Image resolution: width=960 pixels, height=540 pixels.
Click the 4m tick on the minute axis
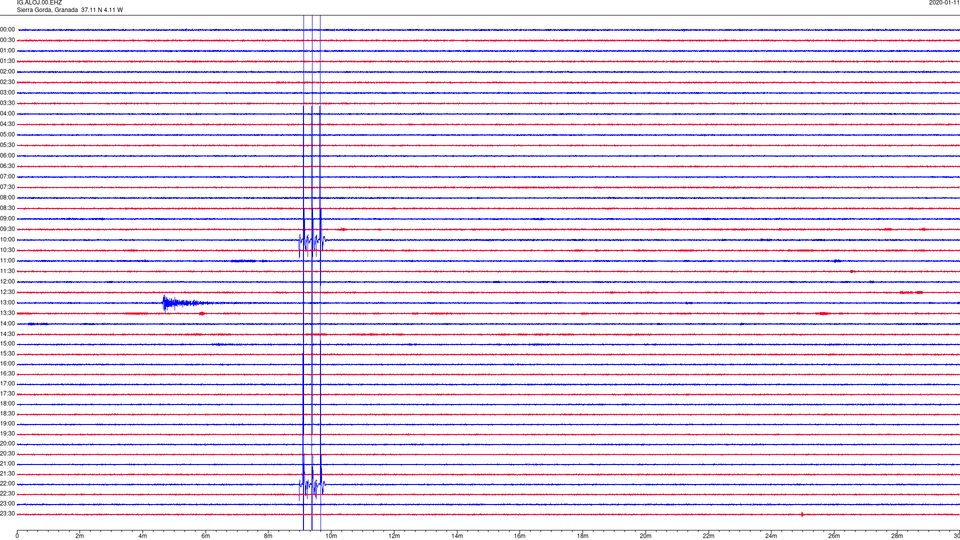(x=143, y=536)
